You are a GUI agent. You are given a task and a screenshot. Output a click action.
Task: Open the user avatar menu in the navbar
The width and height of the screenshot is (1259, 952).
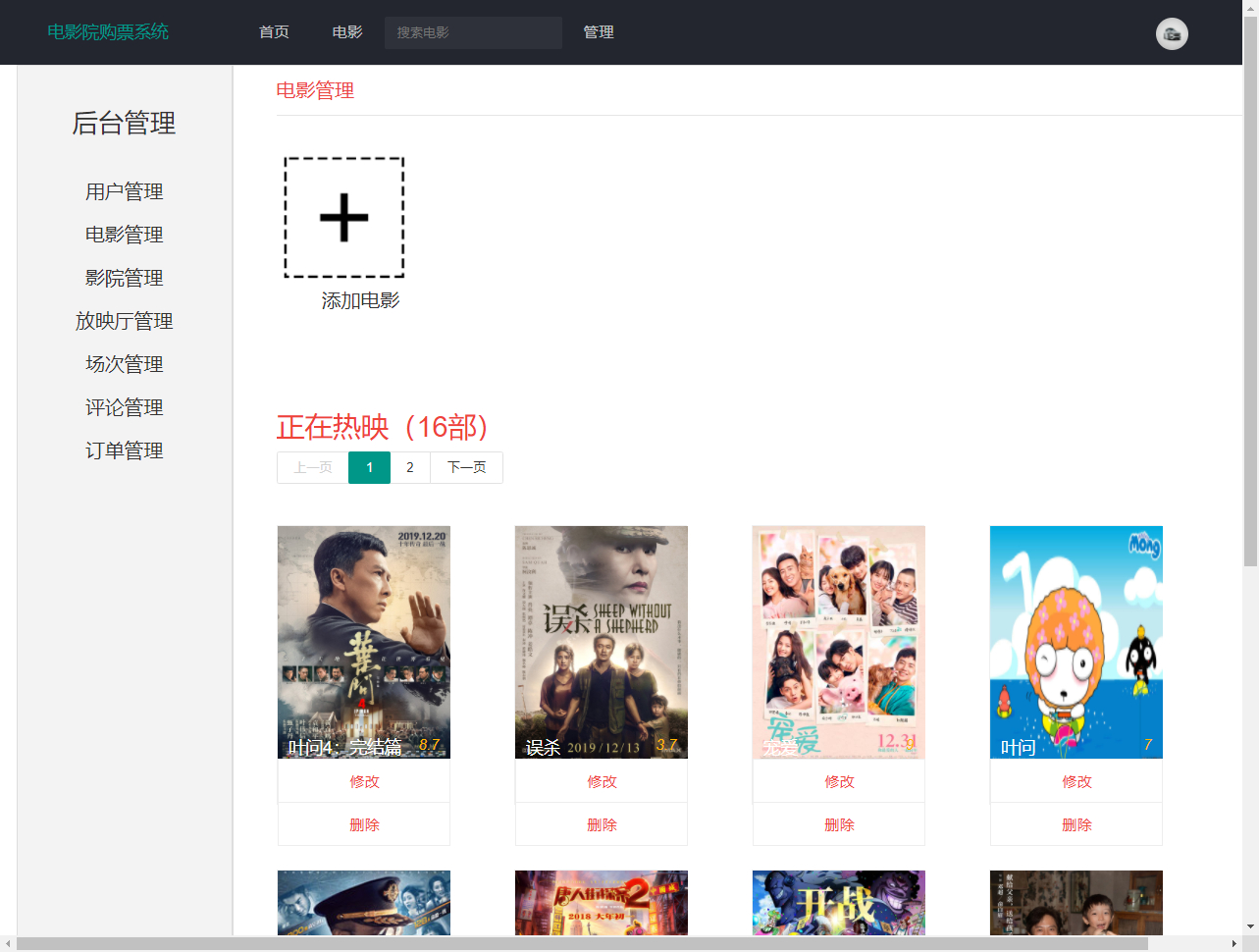point(1172,33)
